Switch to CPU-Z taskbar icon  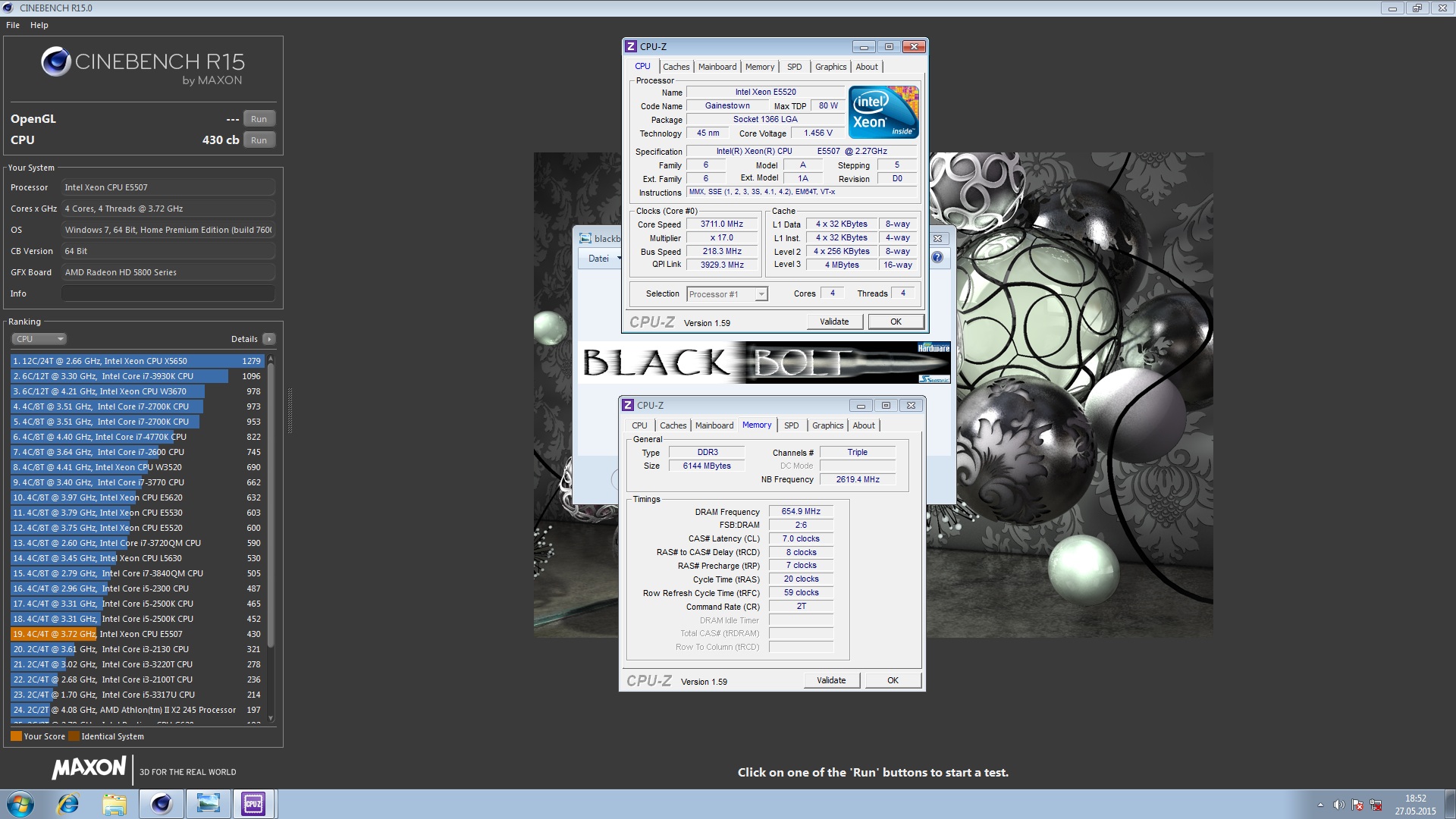click(253, 804)
